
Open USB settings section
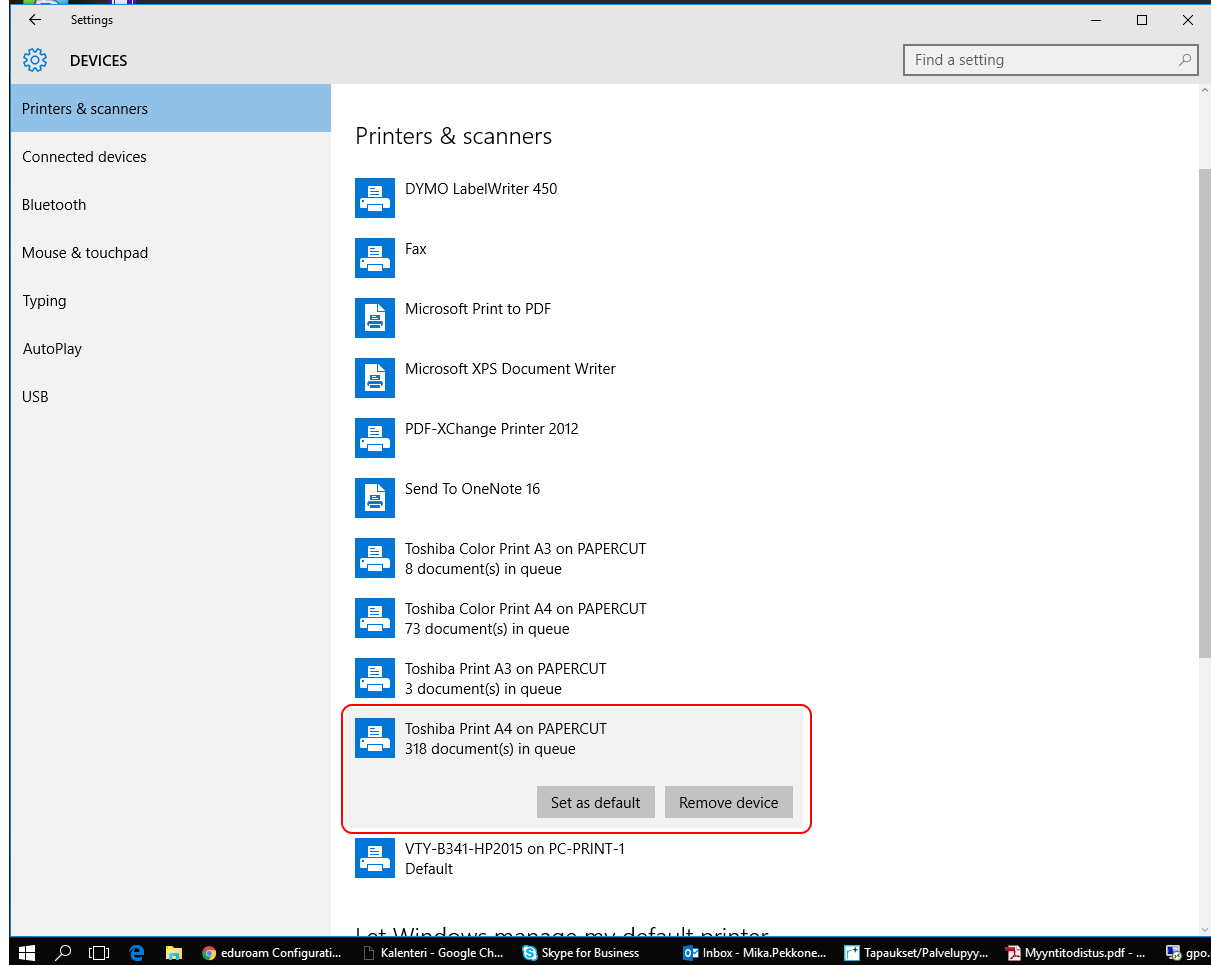click(171, 396)
